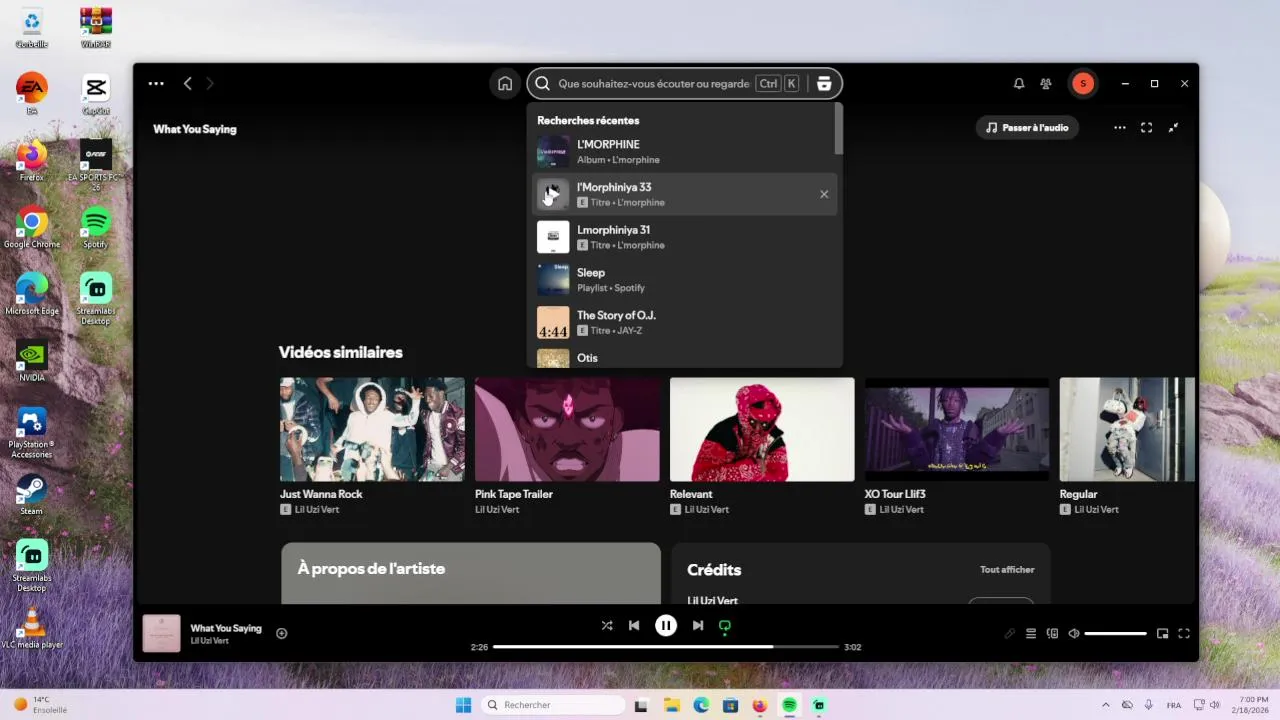Open the more options dots near 'Passer à l'audio'

point(1120,128)
